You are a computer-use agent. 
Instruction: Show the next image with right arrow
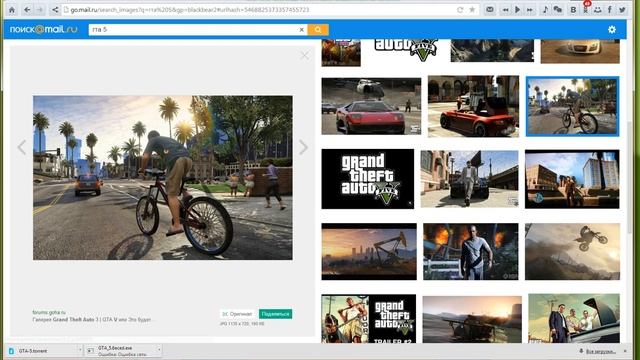pos(303,147)
